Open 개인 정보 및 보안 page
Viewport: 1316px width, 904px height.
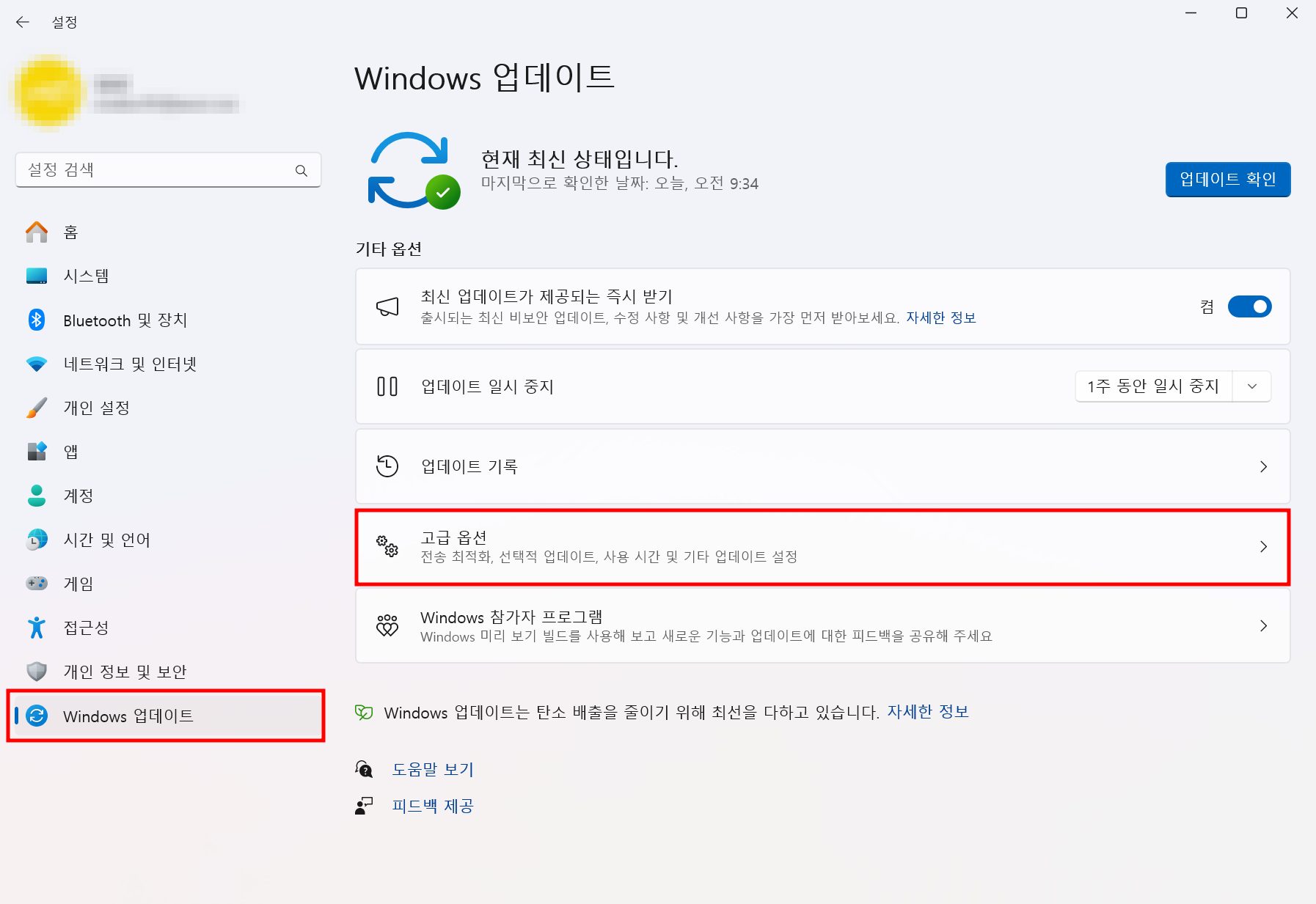[x=168, y=672]
